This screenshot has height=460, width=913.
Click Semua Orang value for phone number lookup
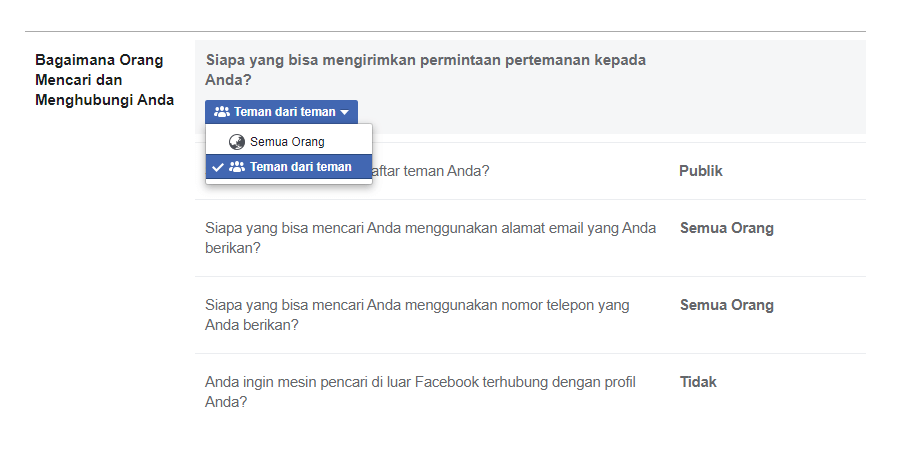[727, 305]
